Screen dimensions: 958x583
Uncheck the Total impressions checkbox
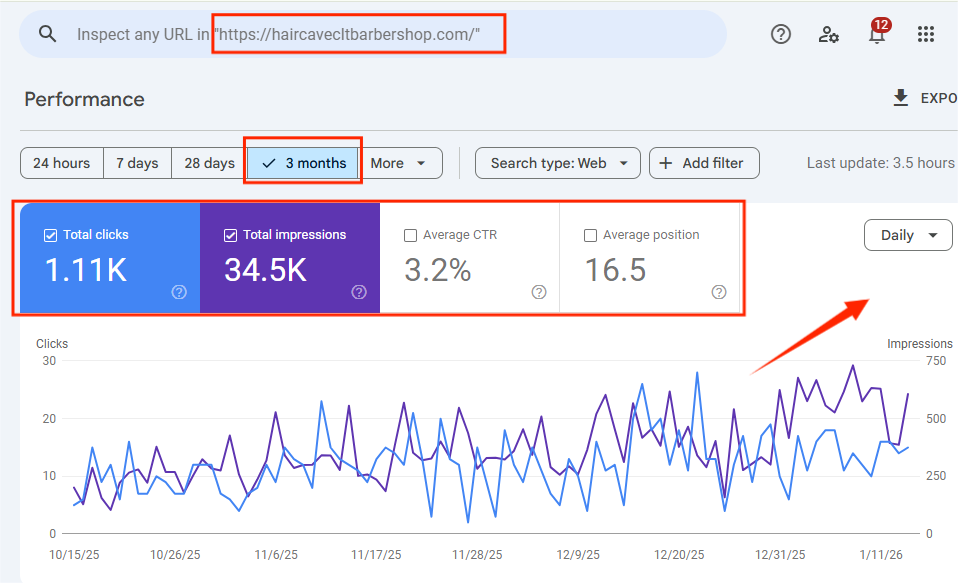point(231,235)
